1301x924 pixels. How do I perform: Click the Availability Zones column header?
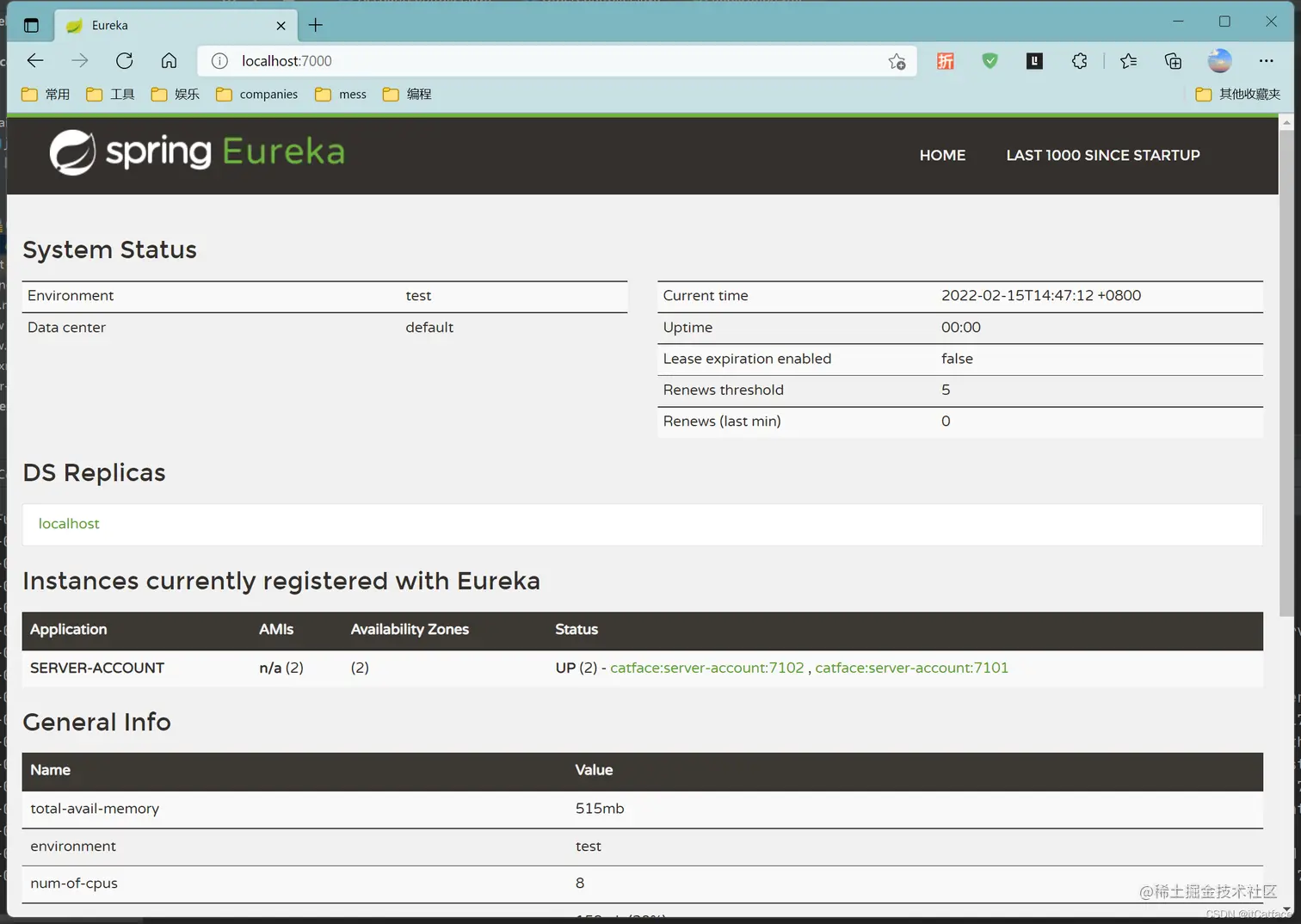click(410, 629)
